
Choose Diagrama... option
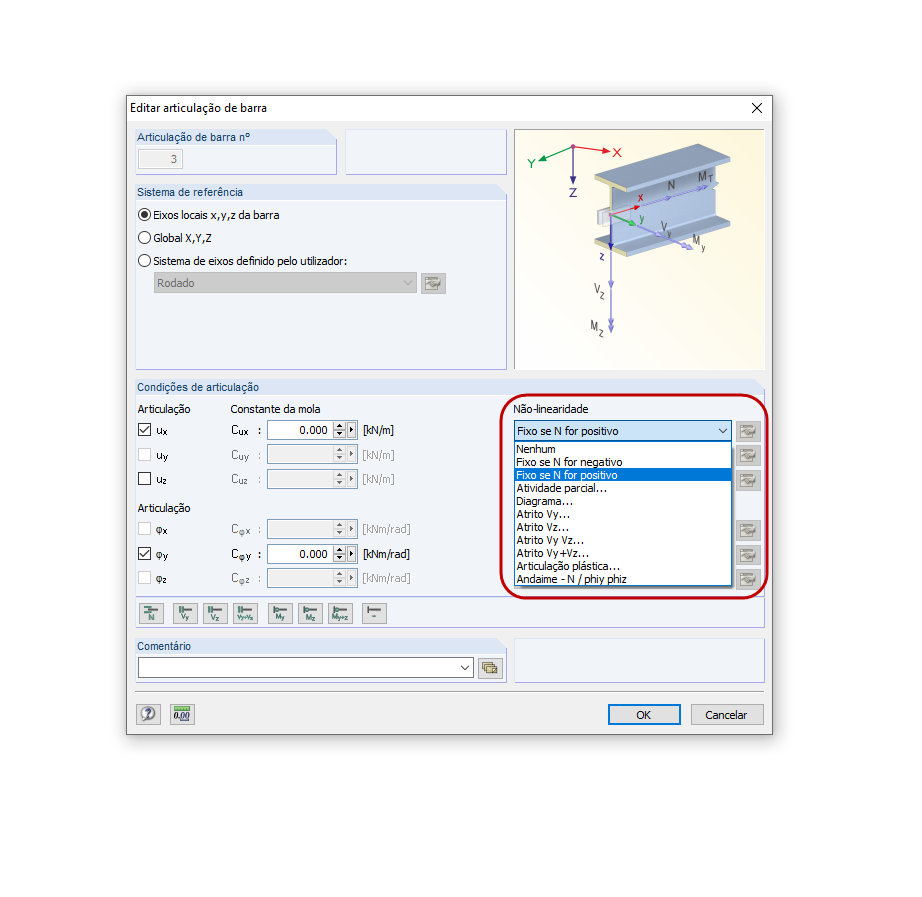(x=623, y=501)
